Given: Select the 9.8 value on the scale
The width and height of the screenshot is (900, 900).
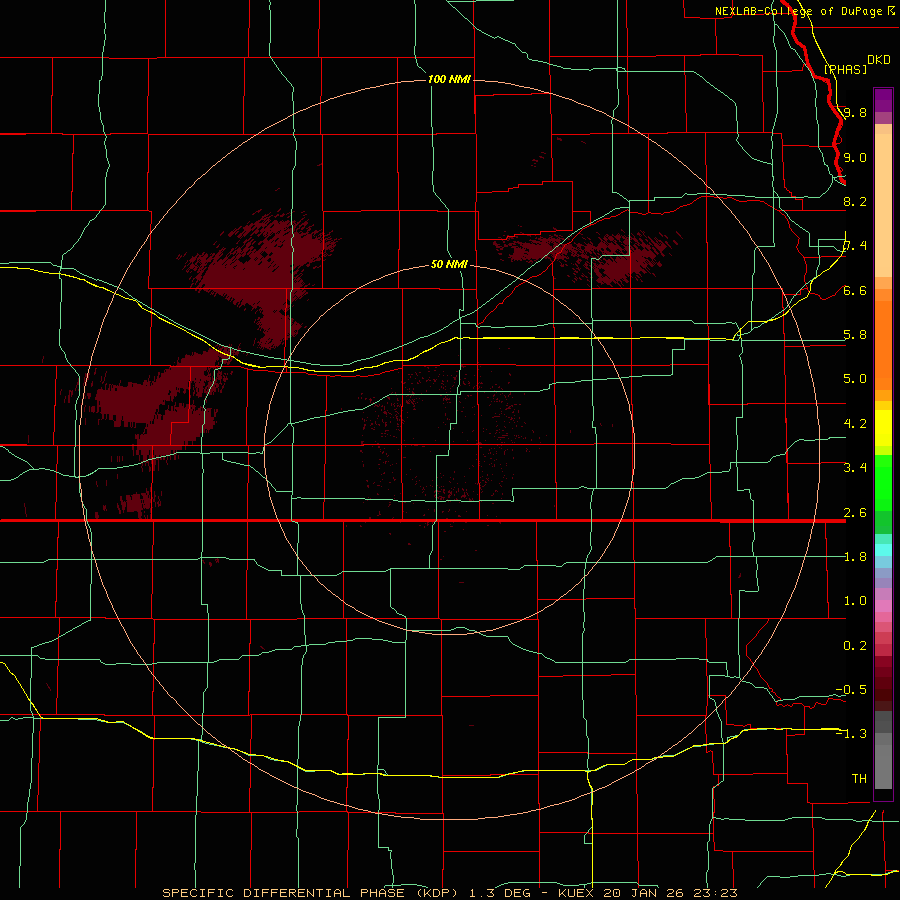Looking at the screenshot, I should point(855,112).
